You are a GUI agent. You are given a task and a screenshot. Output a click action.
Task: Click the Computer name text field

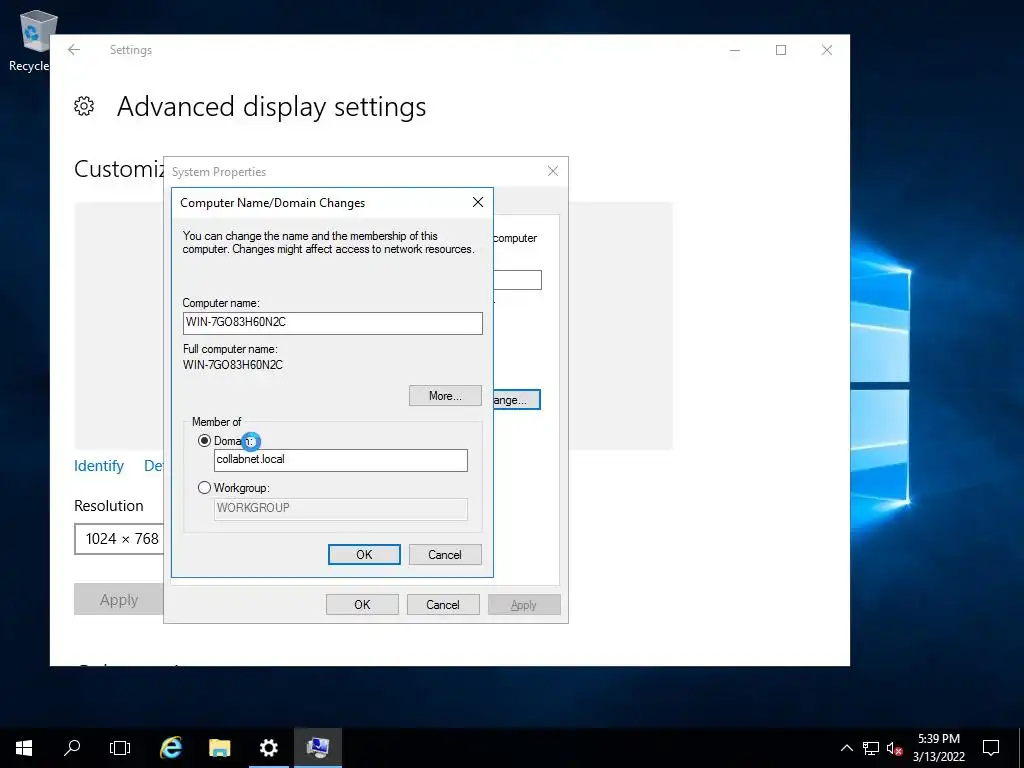click(332, 323)
